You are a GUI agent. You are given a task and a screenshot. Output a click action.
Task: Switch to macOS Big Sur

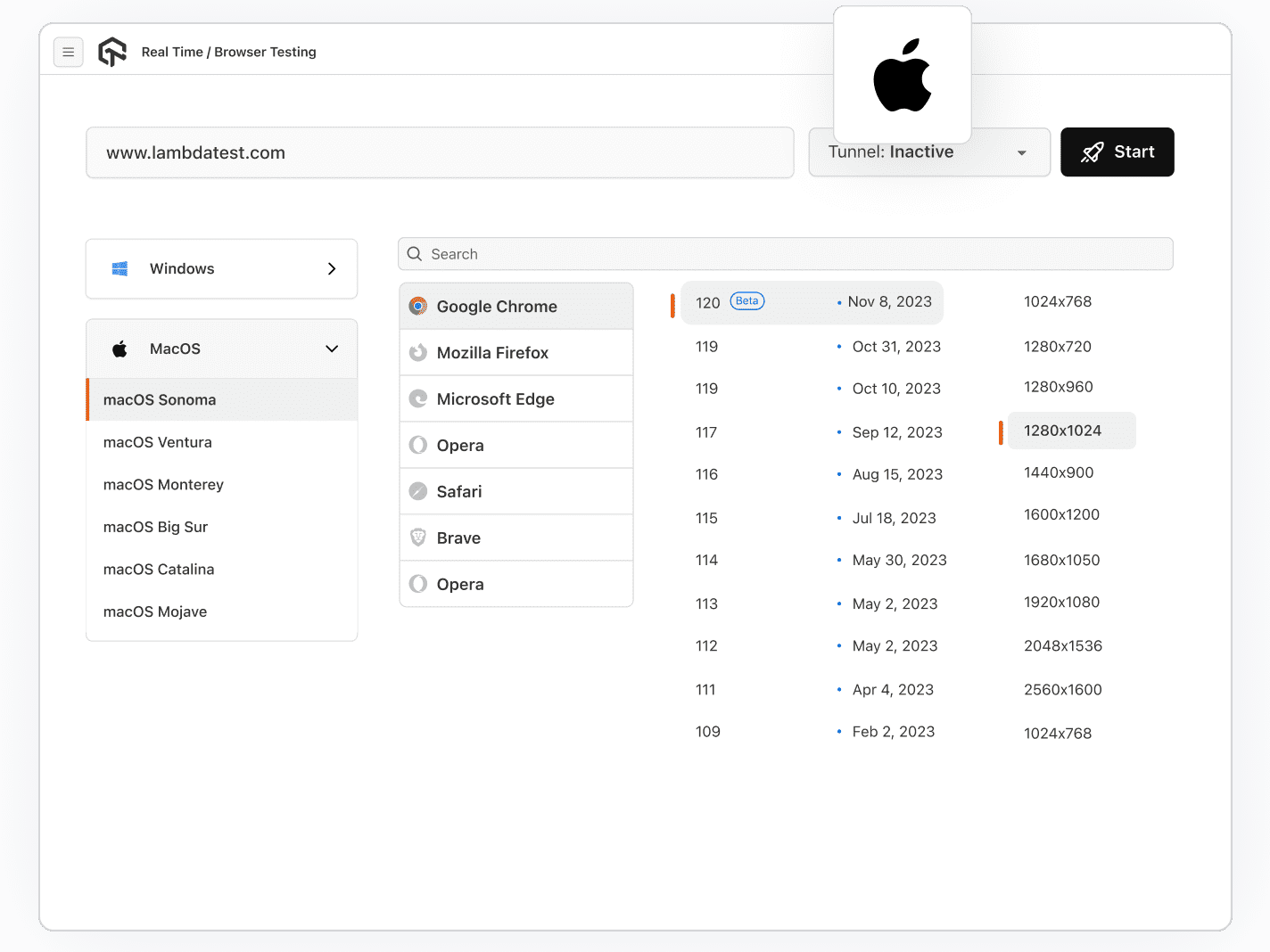pos(156,527)
